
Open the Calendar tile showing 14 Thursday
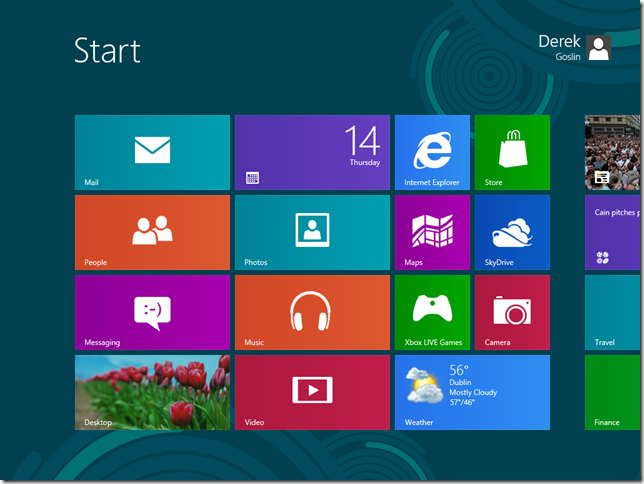pyautogui.click(x=312, y=152)
